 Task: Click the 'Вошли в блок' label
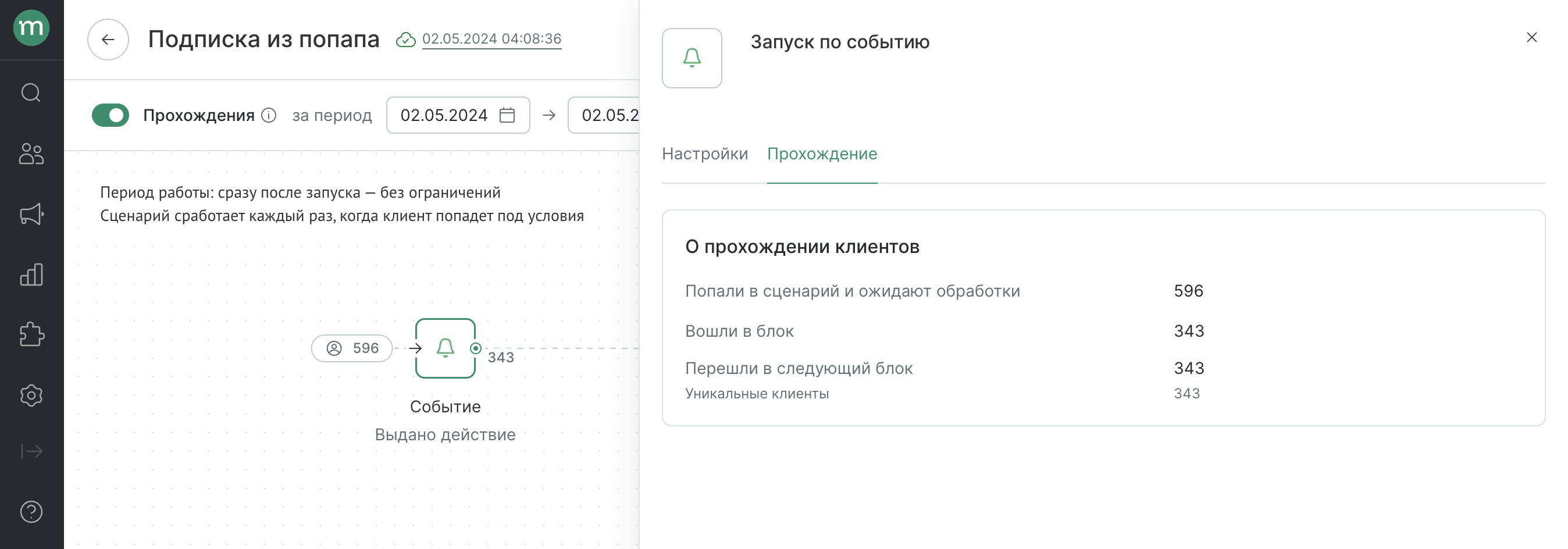point(739,331)
